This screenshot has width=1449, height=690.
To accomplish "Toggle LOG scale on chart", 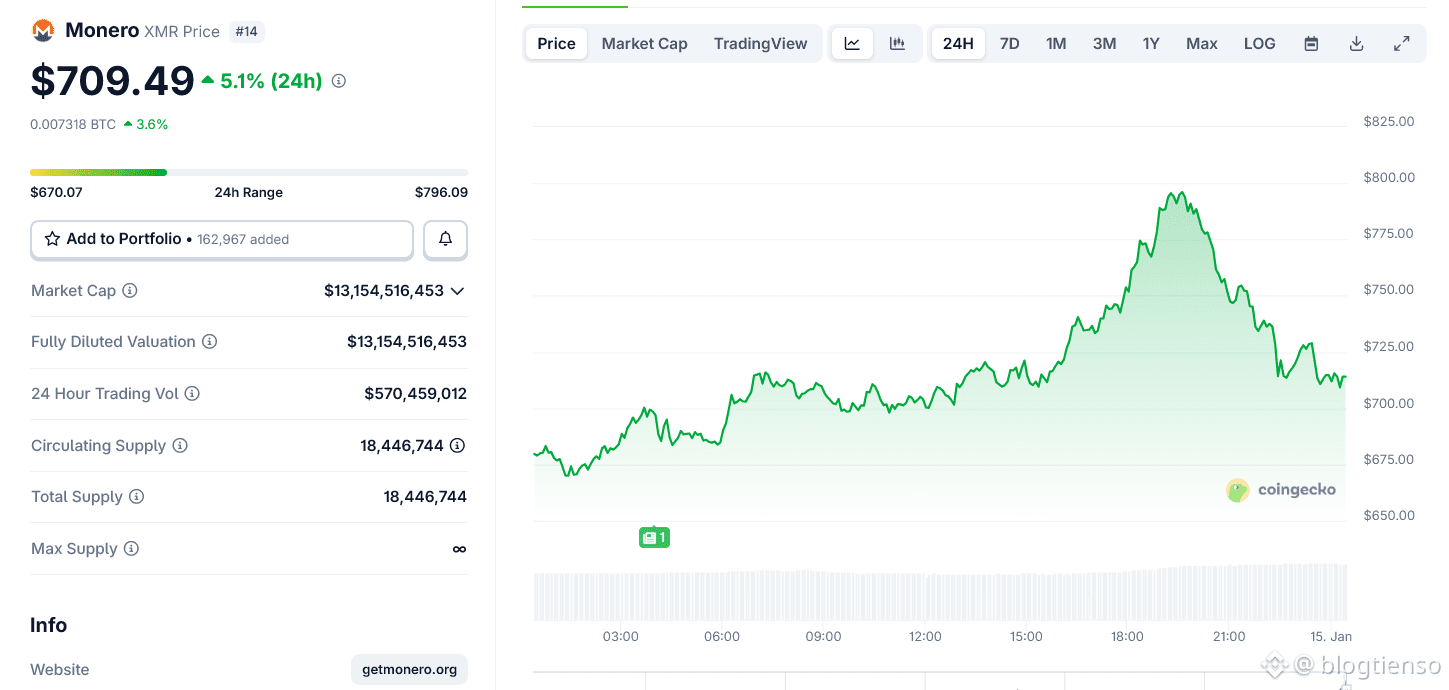I will click(1259, 43).
